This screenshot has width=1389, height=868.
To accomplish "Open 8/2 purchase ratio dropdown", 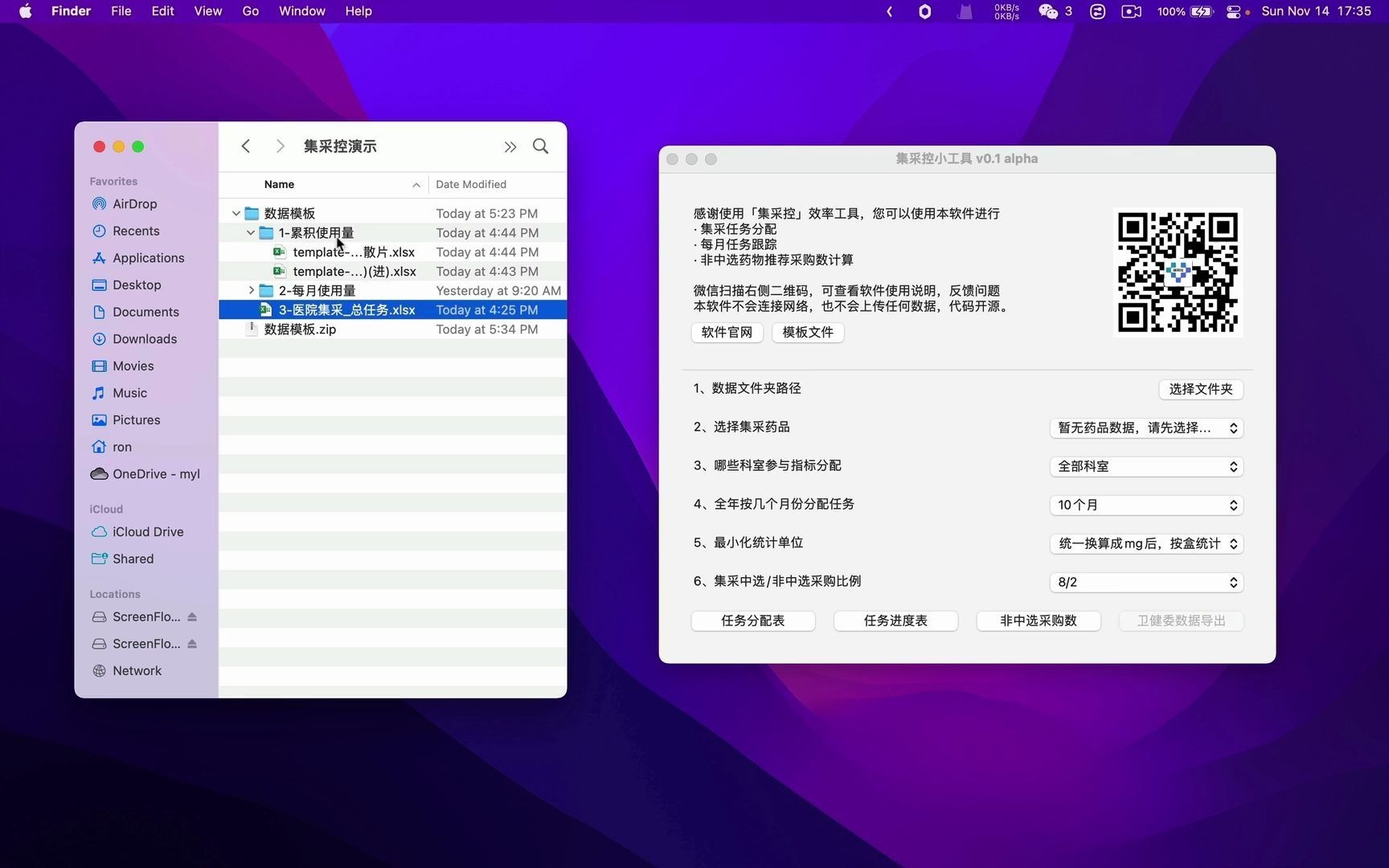I will [1146, 583].
